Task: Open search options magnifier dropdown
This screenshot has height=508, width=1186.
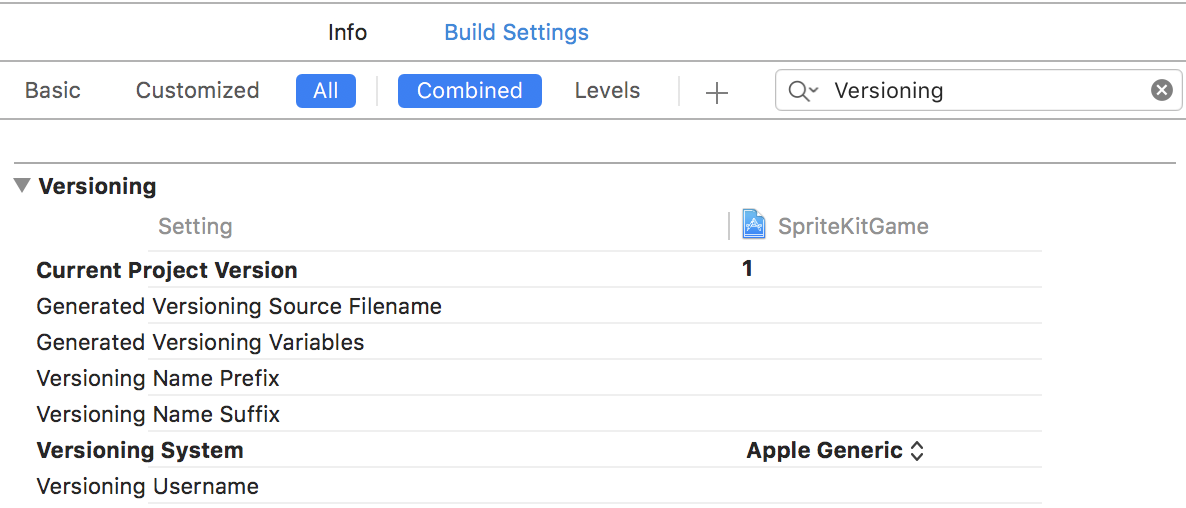Action: click(x=803, y=91)
